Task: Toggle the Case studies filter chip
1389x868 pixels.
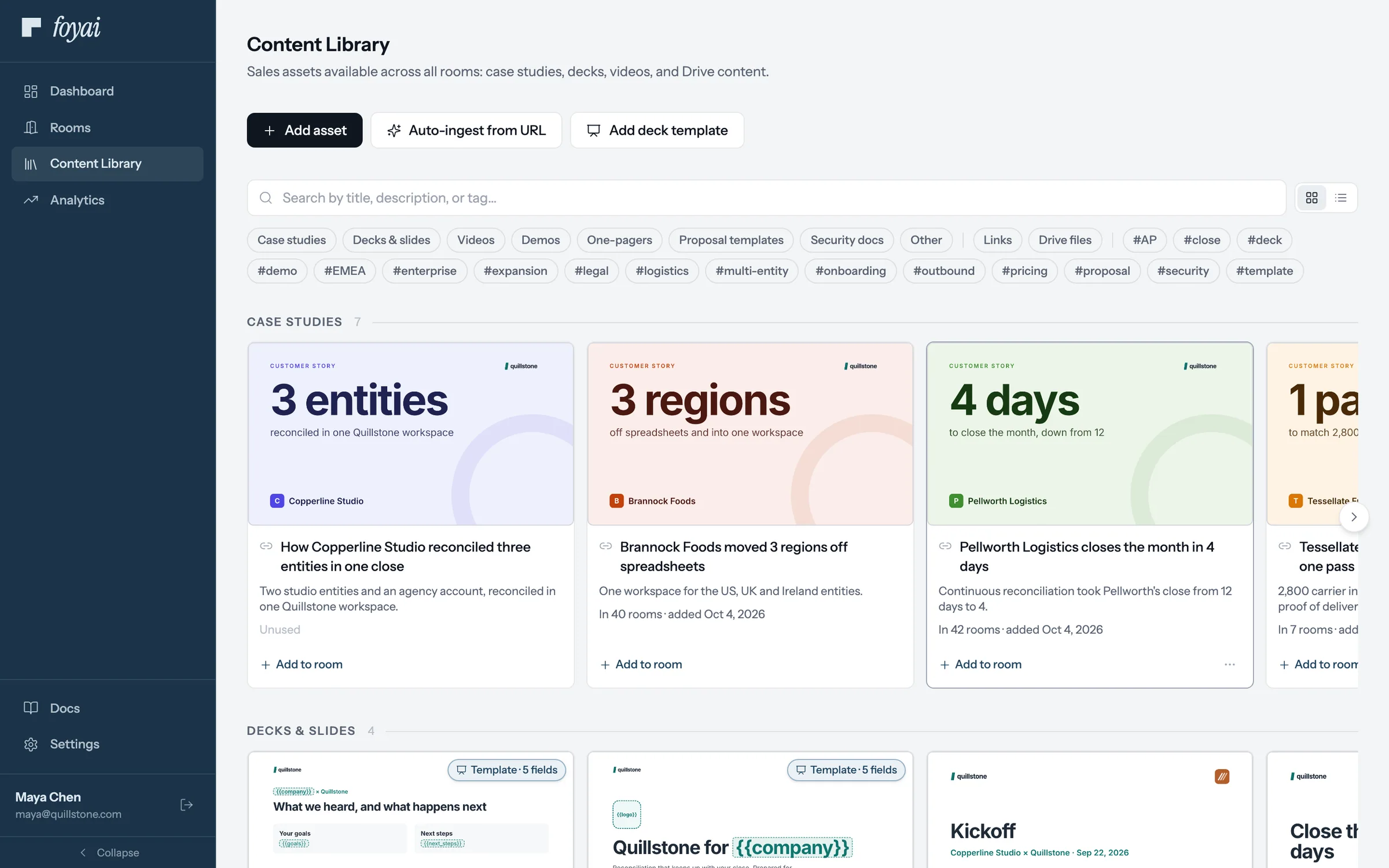Action: (x=292, y=240)
